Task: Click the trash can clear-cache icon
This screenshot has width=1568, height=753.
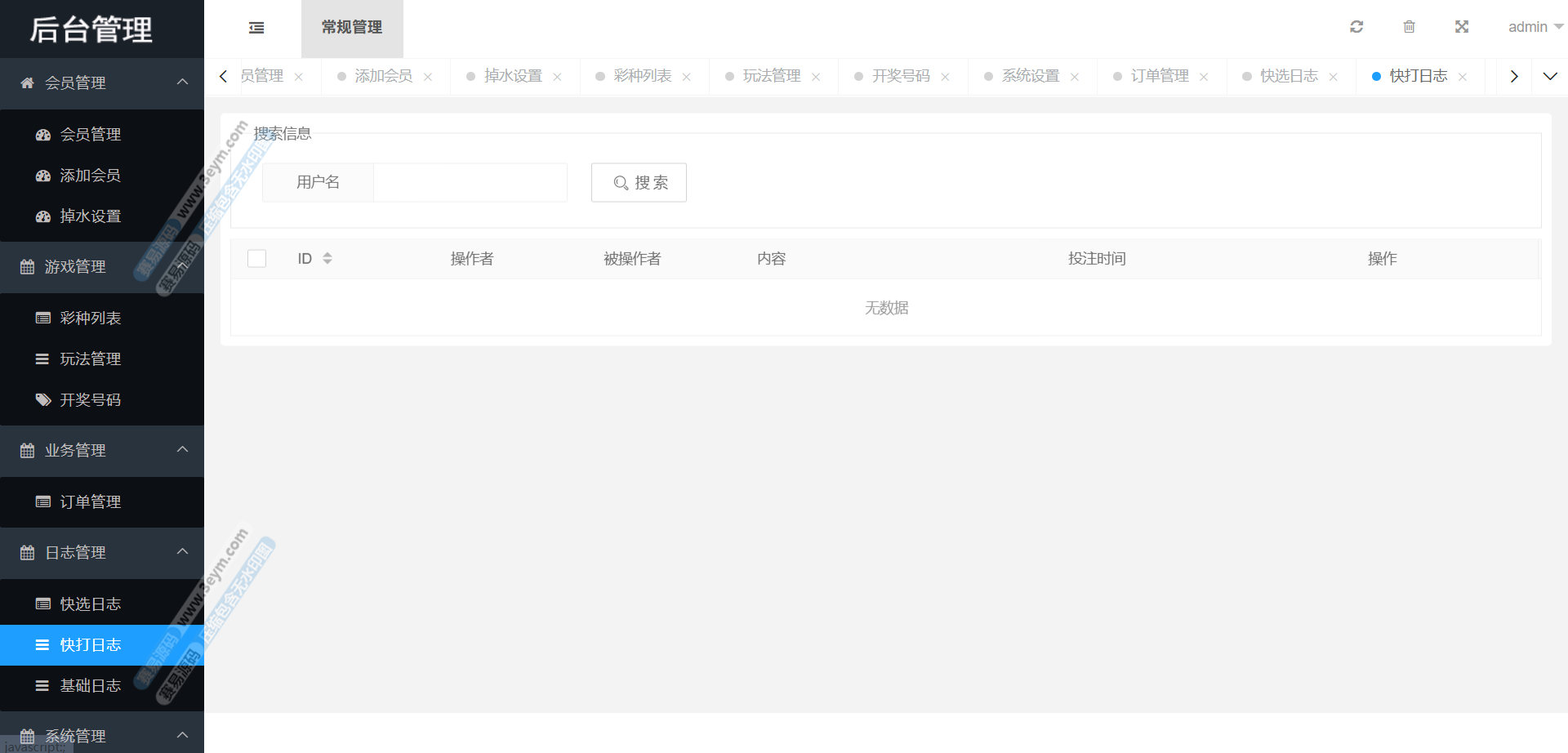Action: 1409,27
